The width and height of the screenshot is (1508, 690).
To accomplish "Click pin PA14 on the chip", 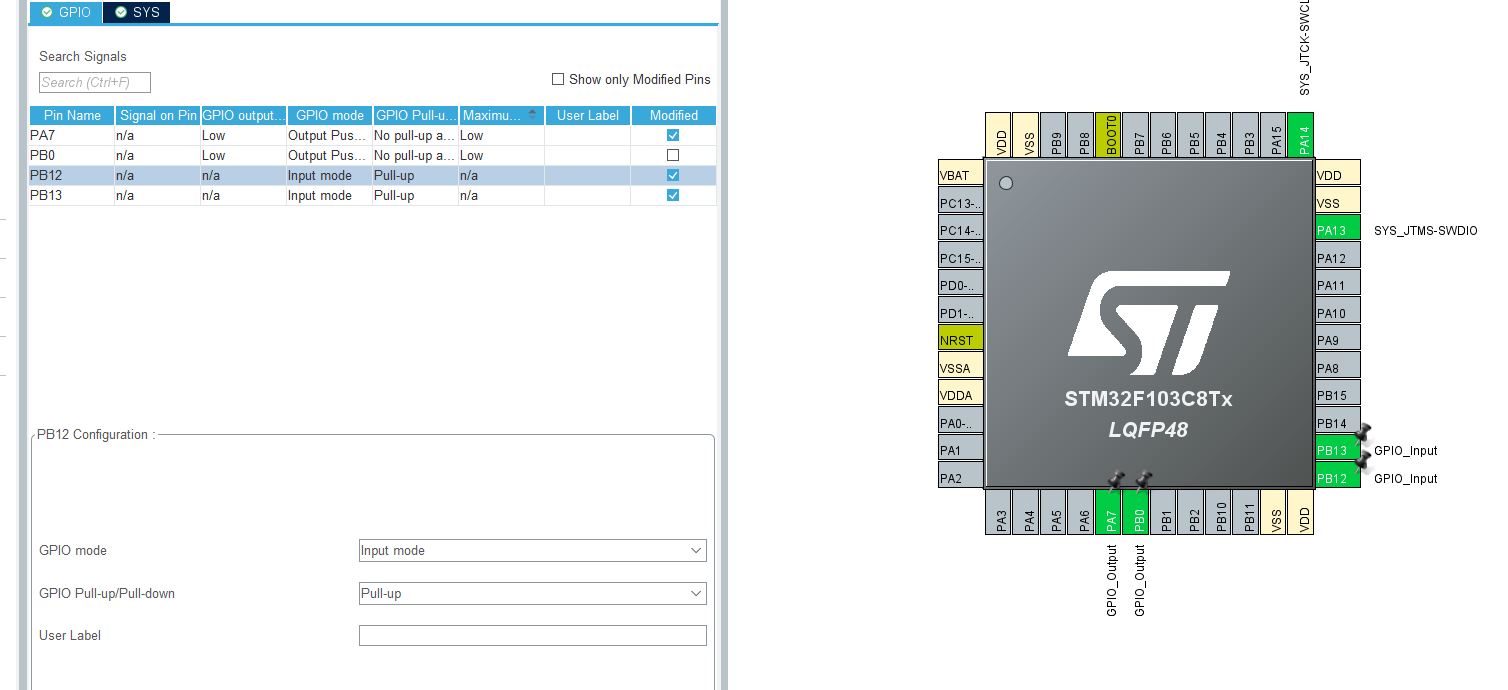I will tap(1301, 134).
